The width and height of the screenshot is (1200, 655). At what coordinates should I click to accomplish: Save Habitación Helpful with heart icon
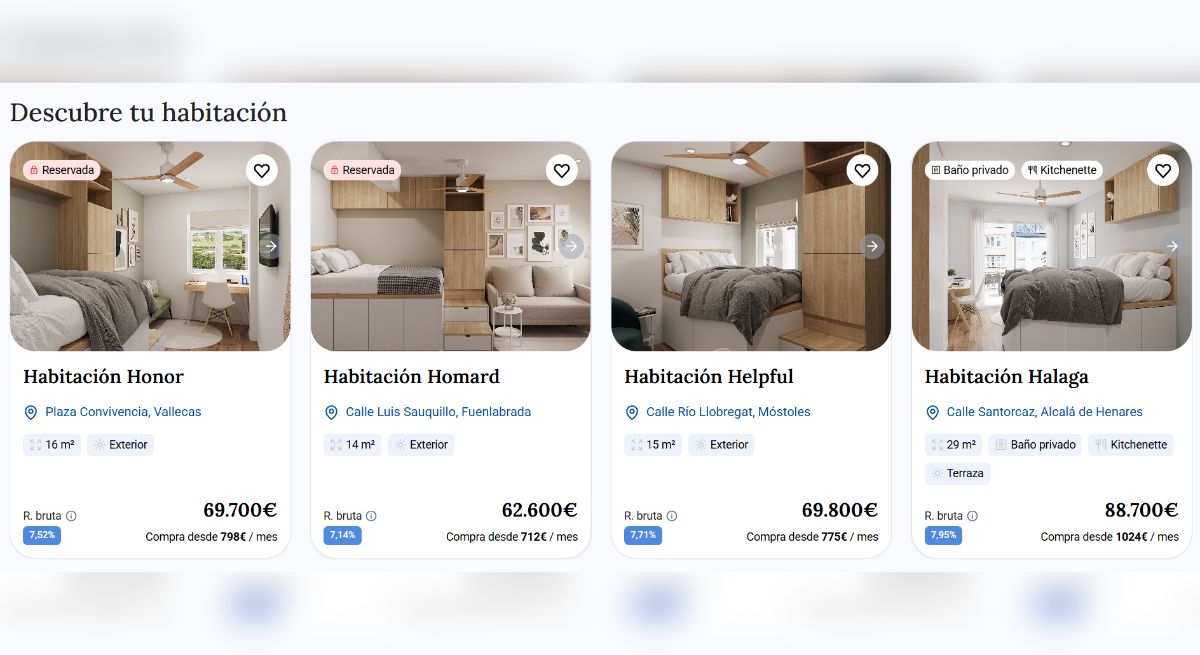(x=862, y=170)
